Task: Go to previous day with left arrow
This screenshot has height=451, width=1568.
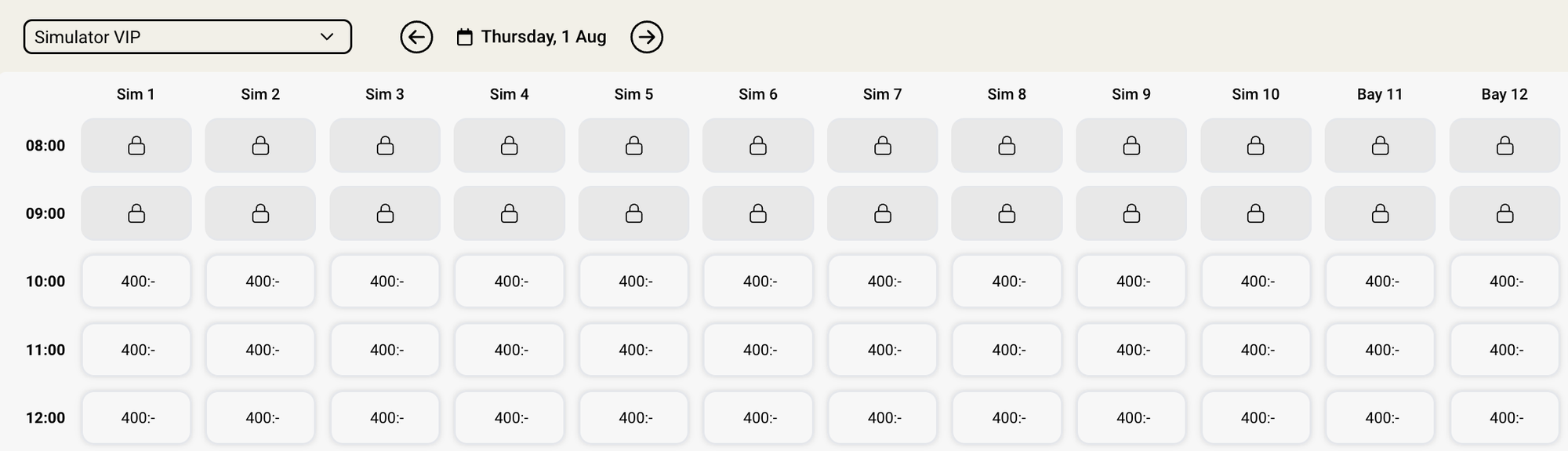Action: tap(416, 37)
